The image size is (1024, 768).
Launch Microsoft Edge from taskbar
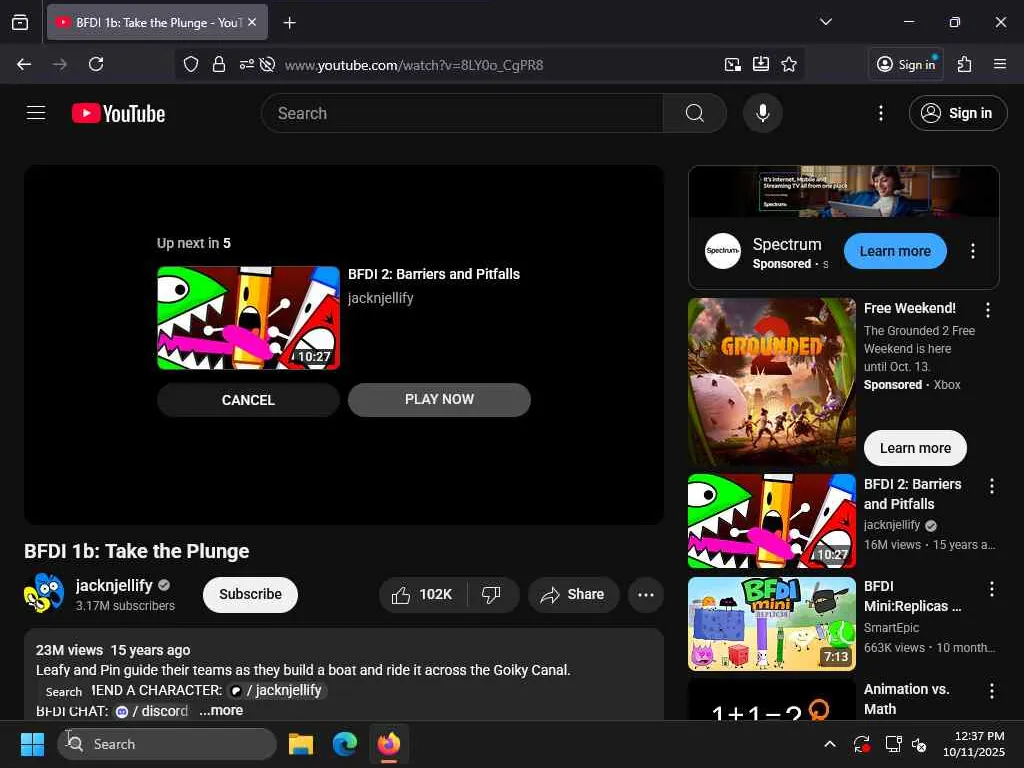coord(344,744)
